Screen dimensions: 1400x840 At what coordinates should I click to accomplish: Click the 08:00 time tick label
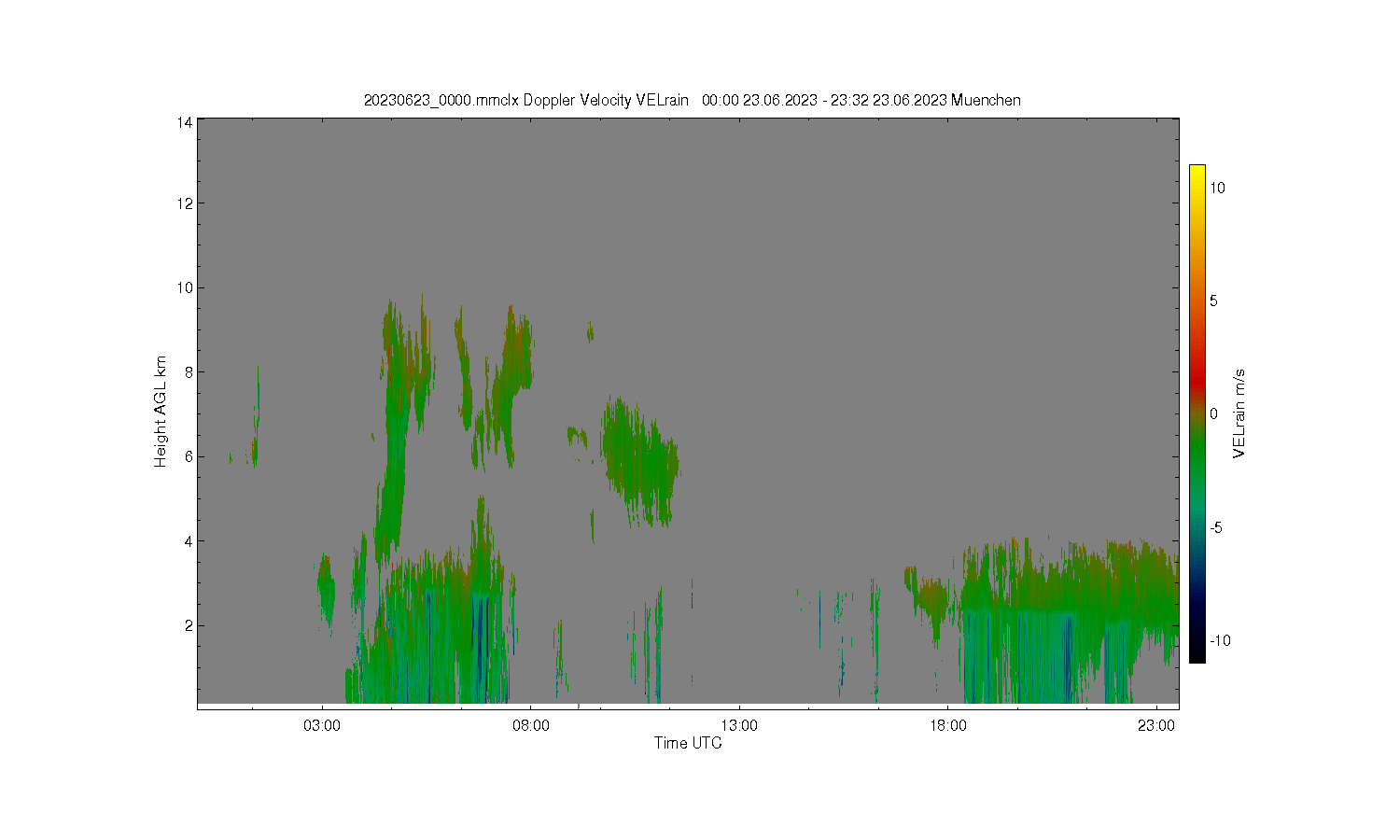[531, 726]
